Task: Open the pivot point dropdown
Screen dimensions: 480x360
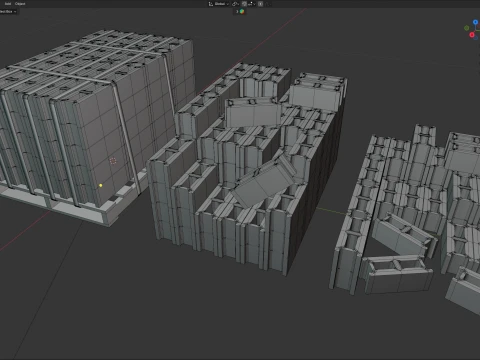Action: pyautogui.click(x=236, y=4)
